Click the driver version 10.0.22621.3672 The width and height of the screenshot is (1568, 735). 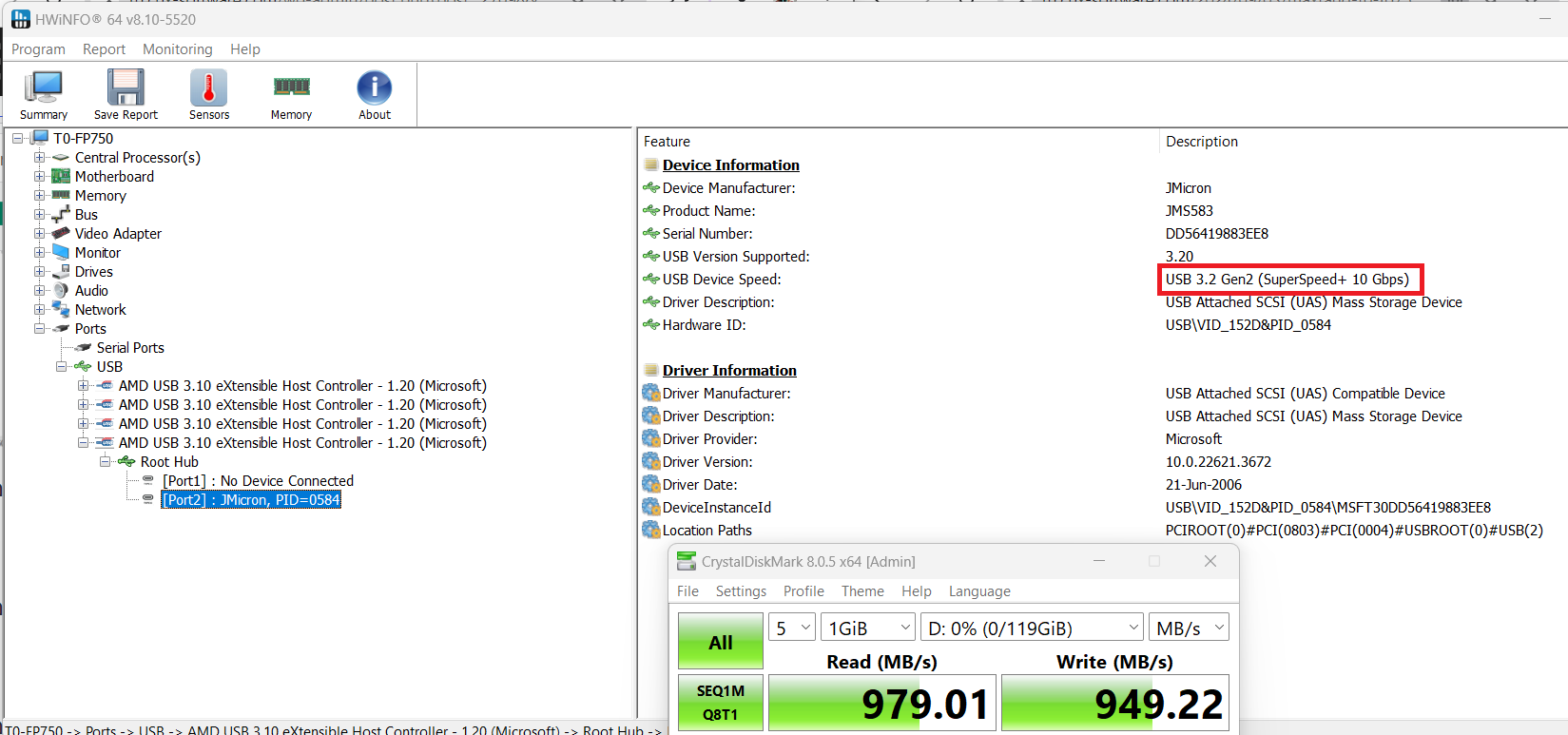click(1218, 461)
